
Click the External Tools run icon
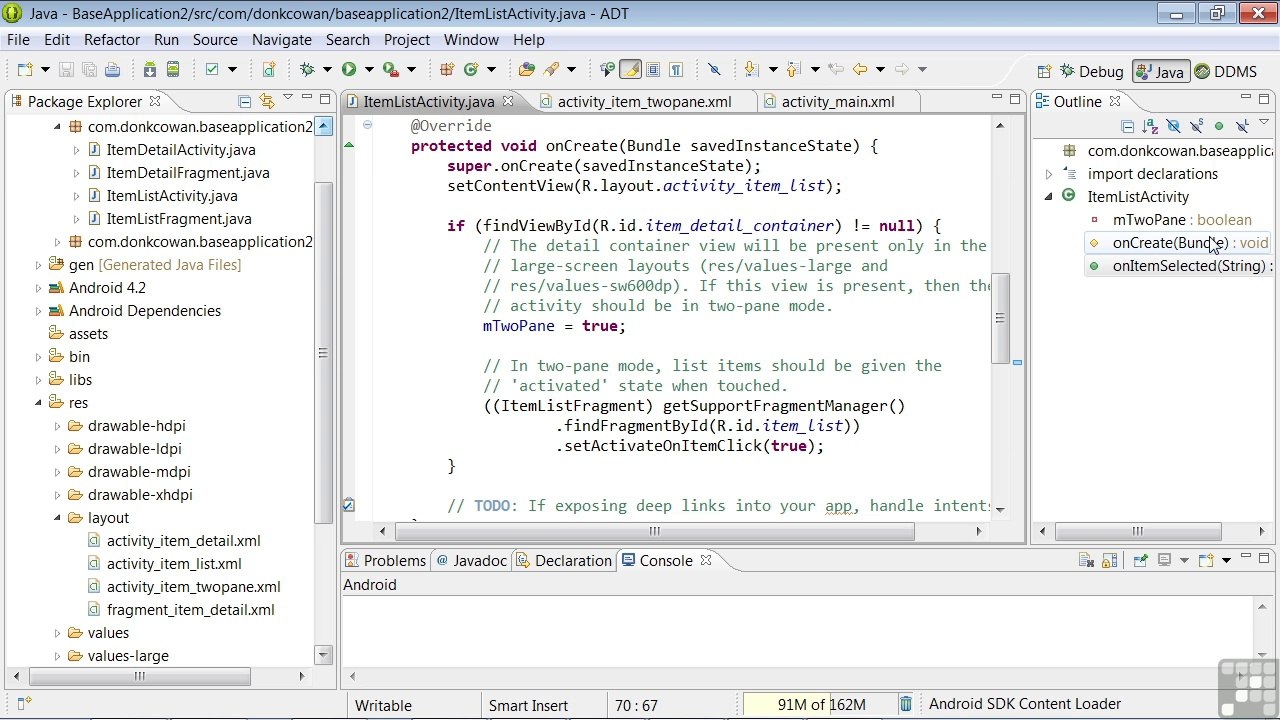[x=390, y=69]
